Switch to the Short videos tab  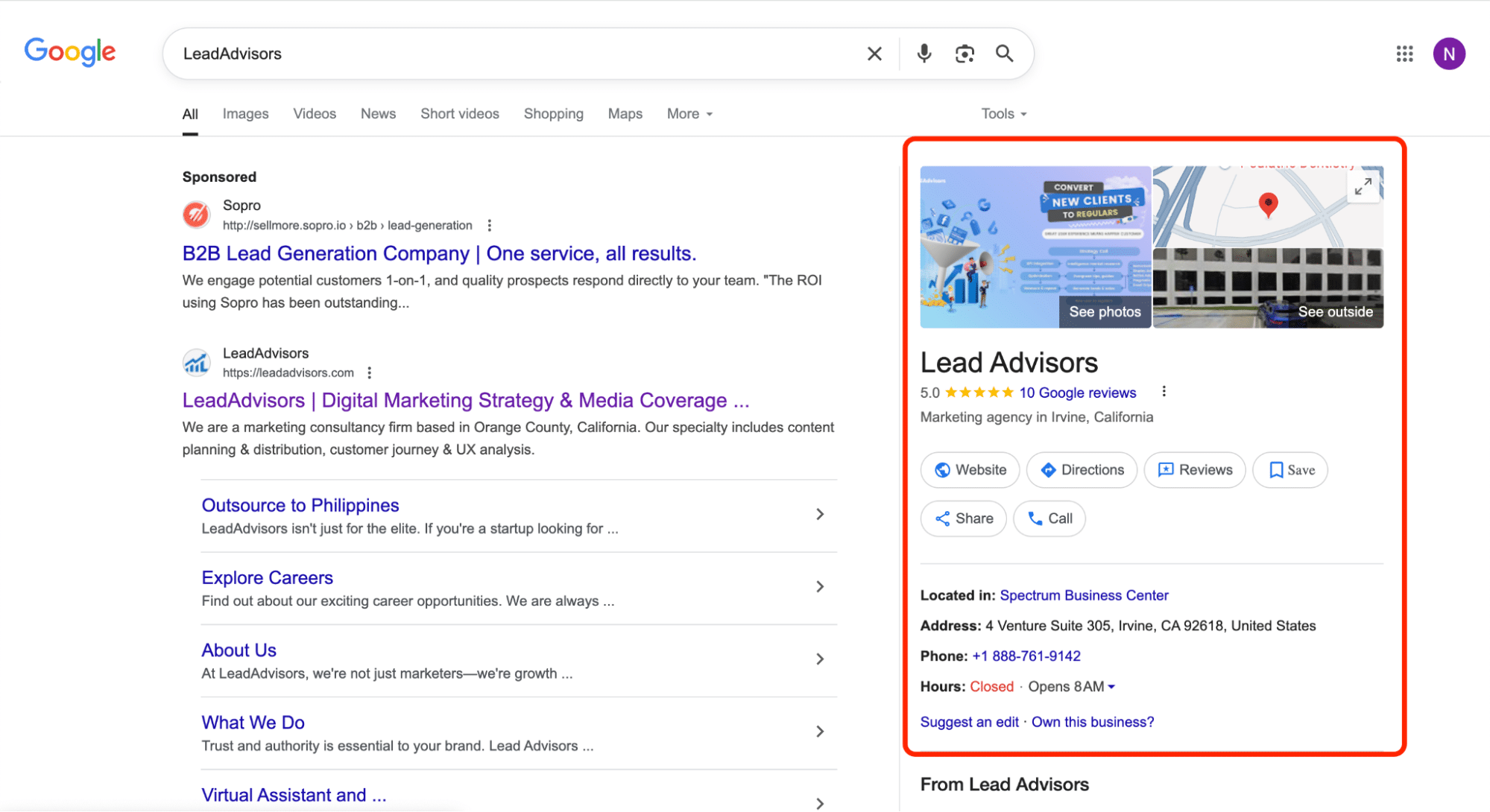click(460, 114)
